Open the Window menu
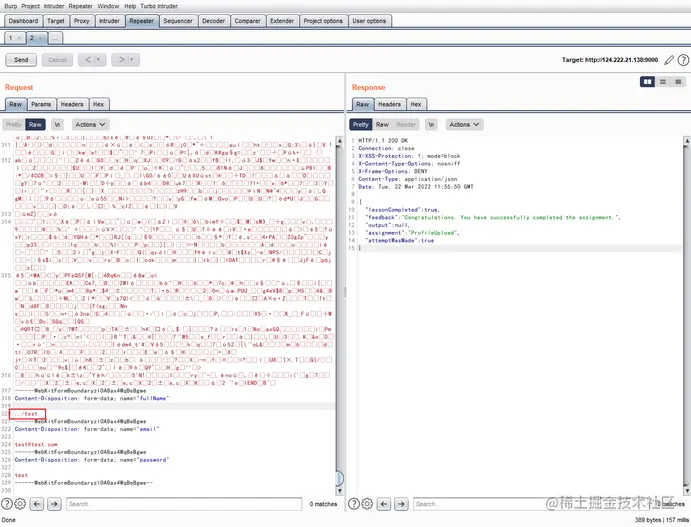The width and height of the screenshot is (691, 527). [x=108, y=6]
